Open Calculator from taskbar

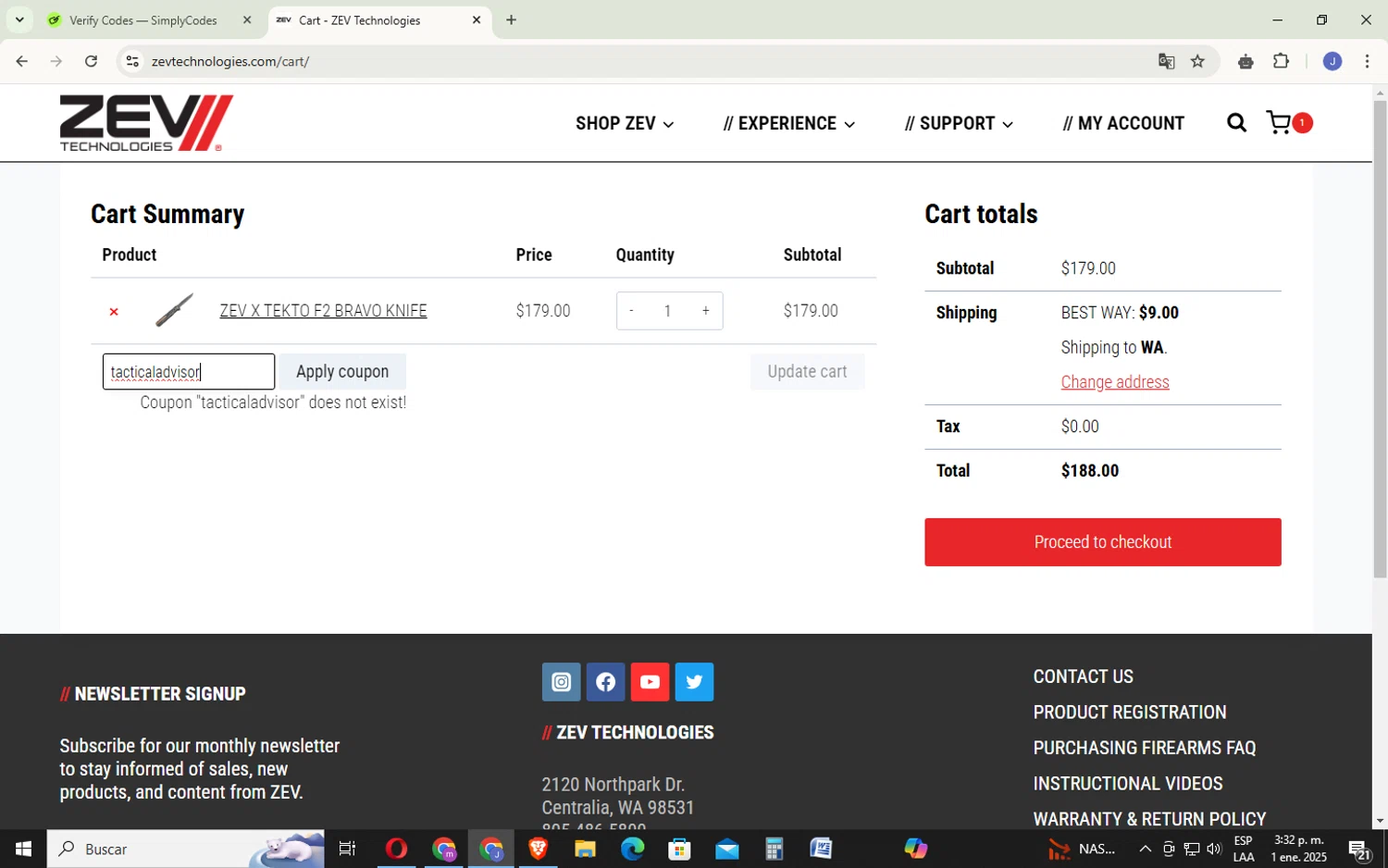[x=774, y=849]
